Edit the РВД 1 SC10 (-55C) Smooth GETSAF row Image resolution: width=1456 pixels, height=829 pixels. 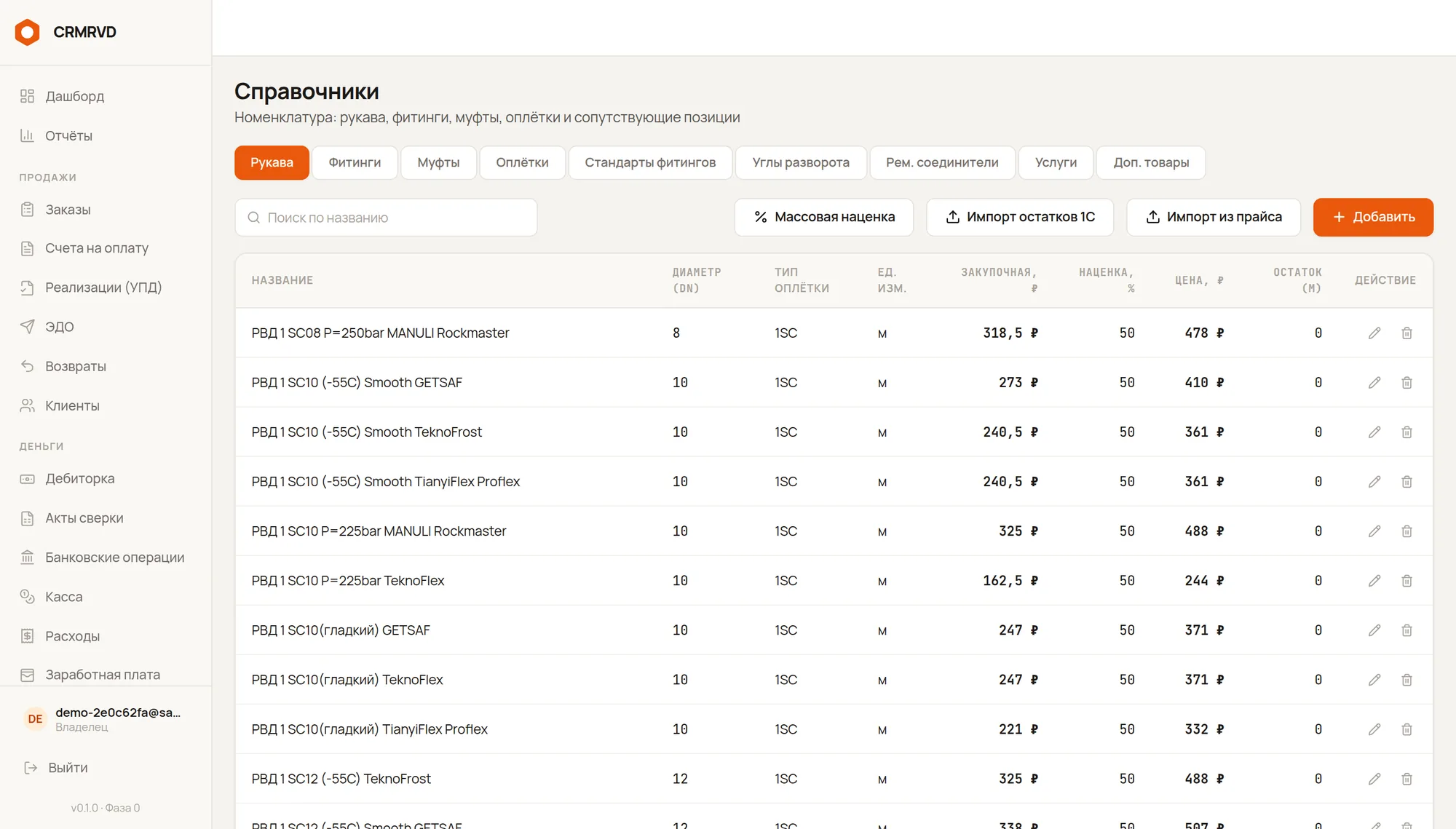pyautogui.click(x=1374, y=383)
